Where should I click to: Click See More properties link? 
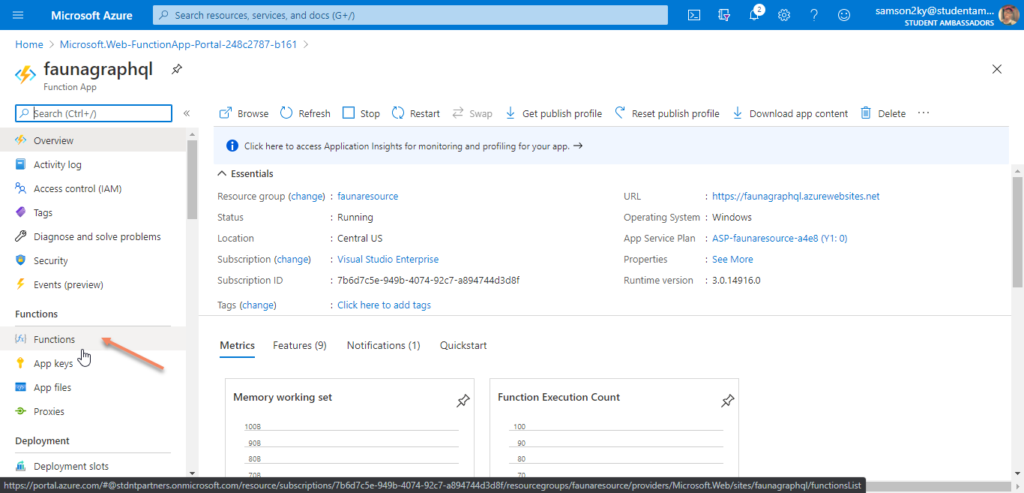733,259
